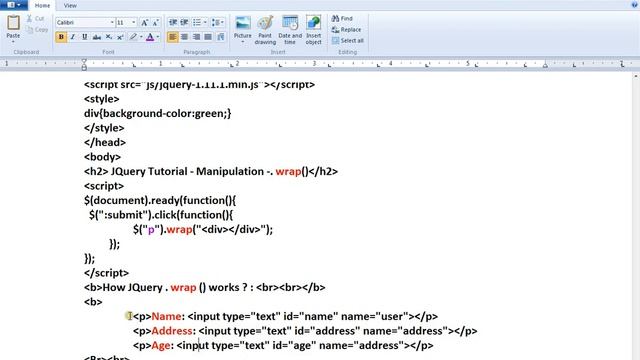Image resolution: width=640 pixels, height=360 pixels.
Task: Switch to the Home ribbon tab
Action: point(42,6)
